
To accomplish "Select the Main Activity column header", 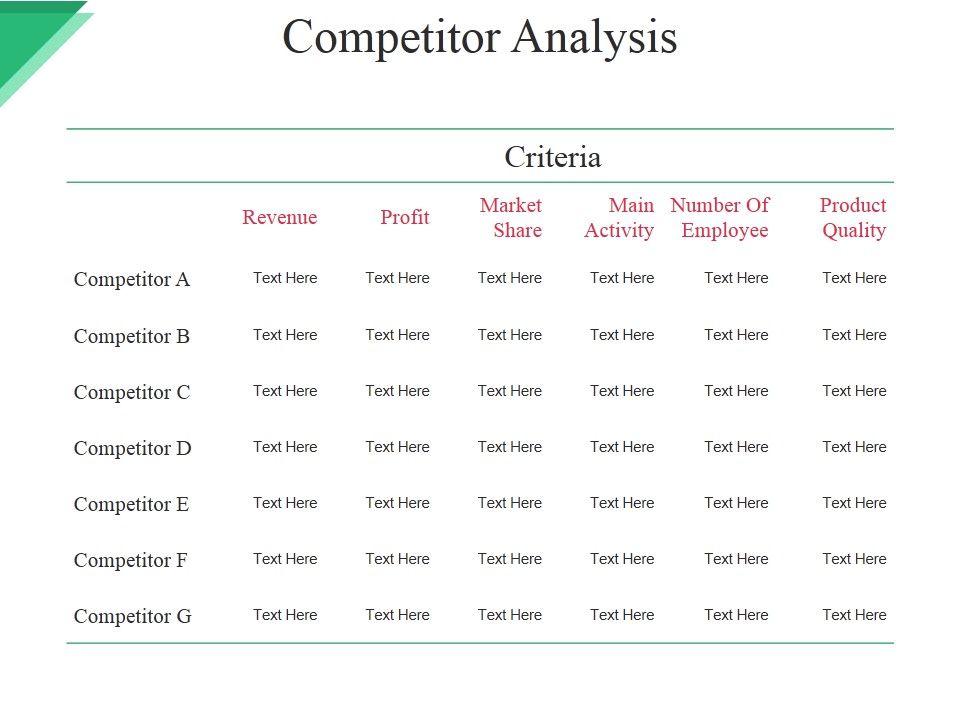I will tap(619, 218).
